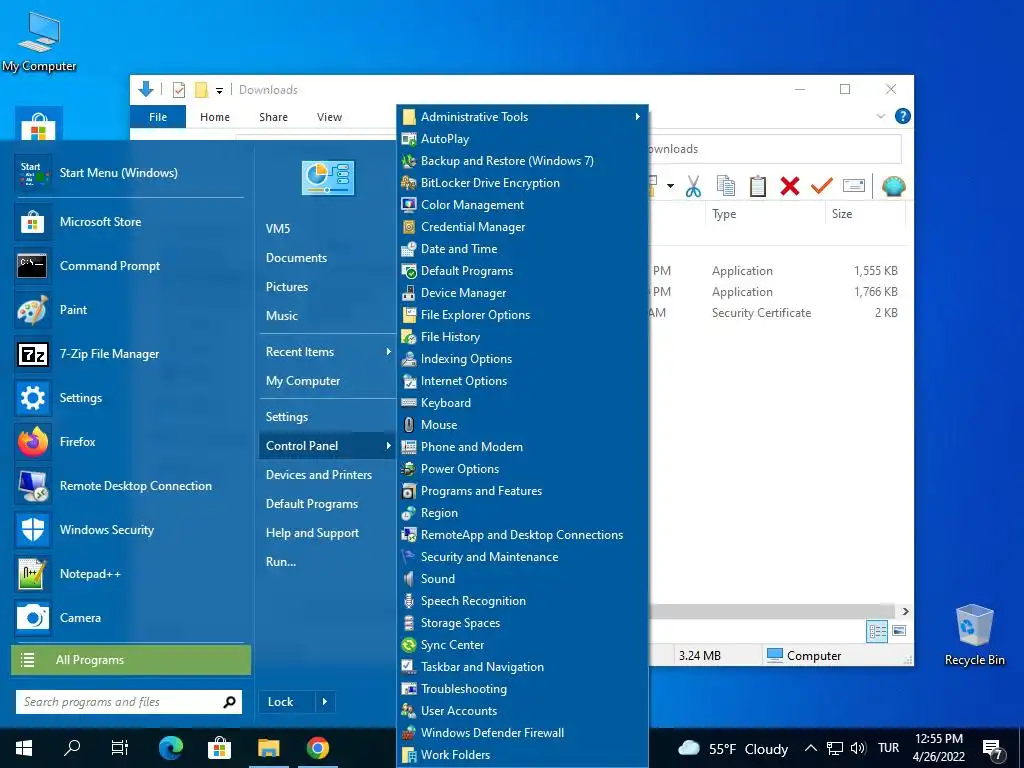The width and height of the screenshot is (1024, 768).
Task: Click the red X Delete icon in toolbar
Action: 790,186
